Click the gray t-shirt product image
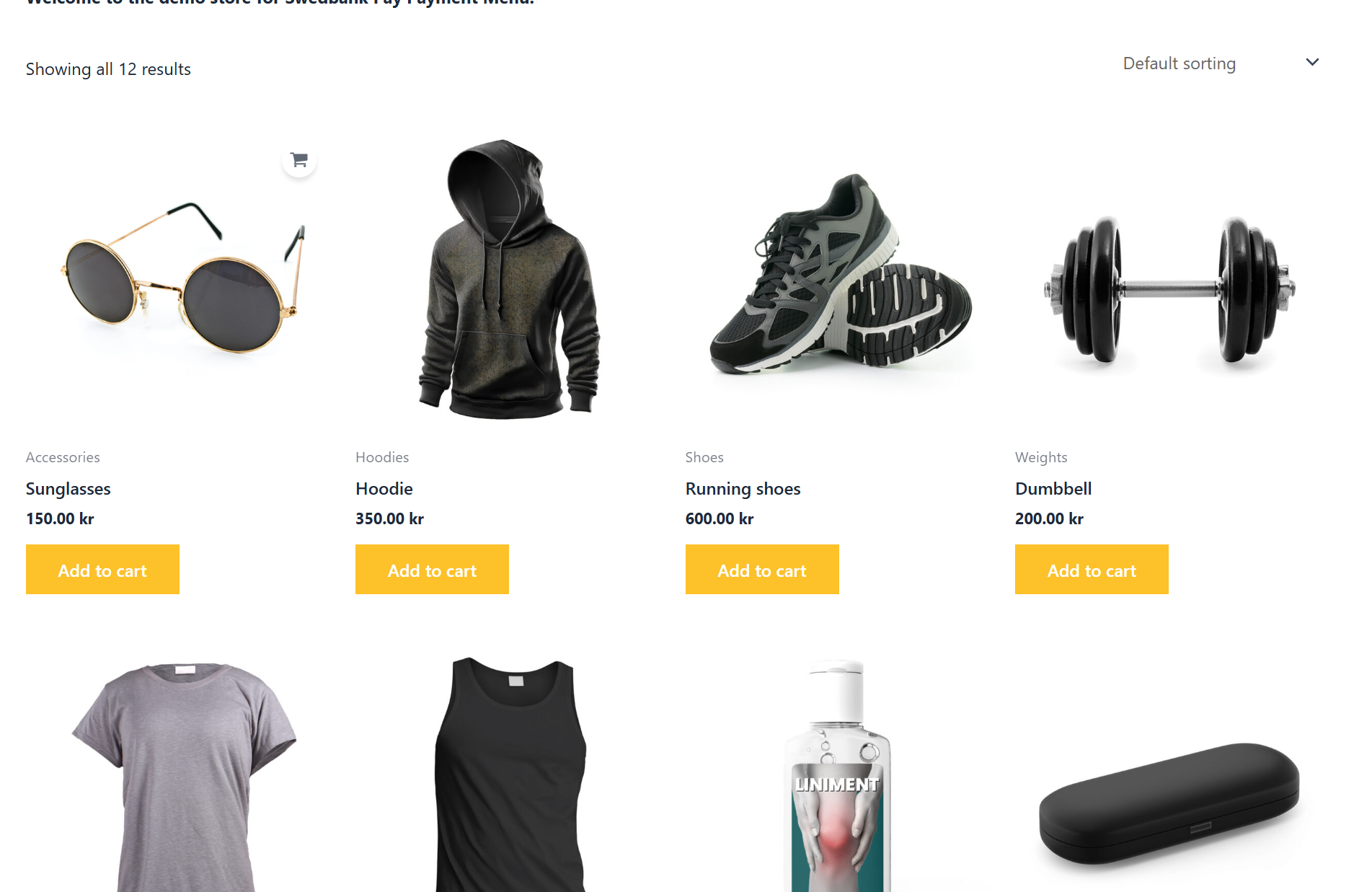1372x892 pixels. (x=184, y=775)
